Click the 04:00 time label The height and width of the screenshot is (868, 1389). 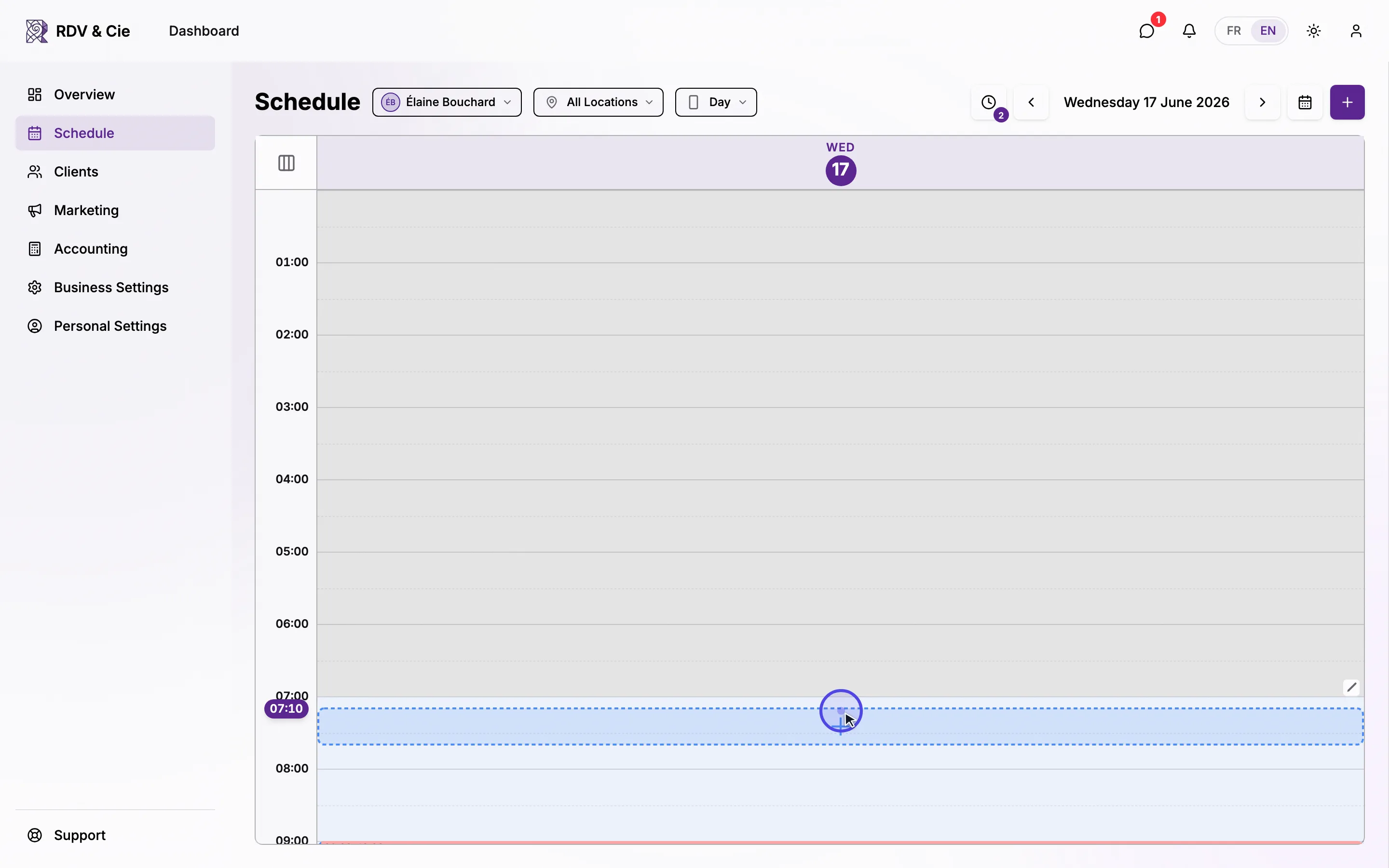tap(292, 479)
